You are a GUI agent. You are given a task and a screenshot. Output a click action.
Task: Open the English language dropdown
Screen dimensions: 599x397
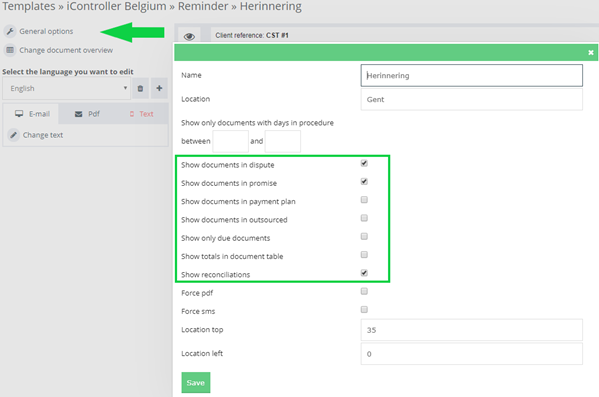coord(66,88)
